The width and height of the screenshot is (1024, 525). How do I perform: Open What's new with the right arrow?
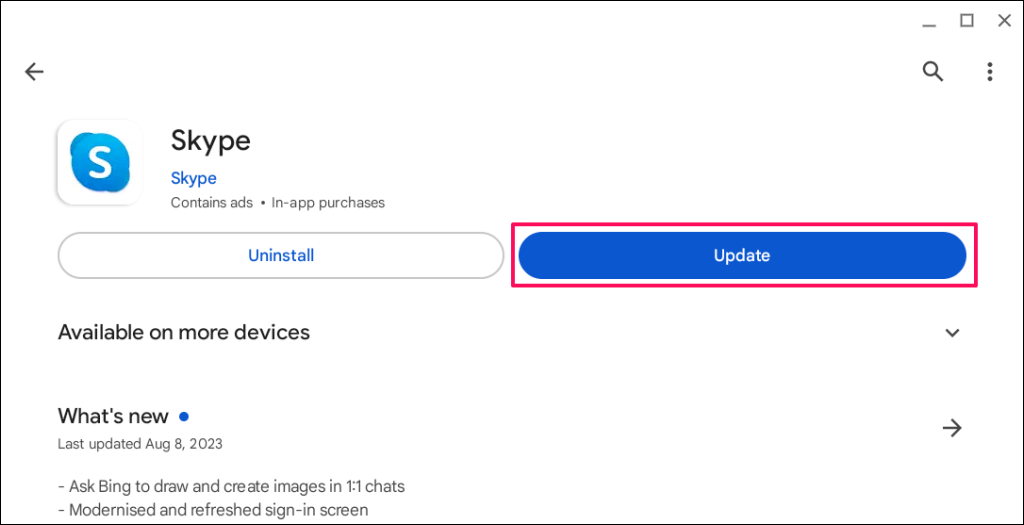pyautogui.click(x=952, y=428)
